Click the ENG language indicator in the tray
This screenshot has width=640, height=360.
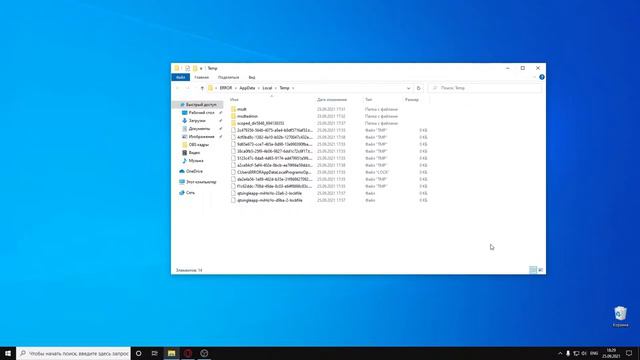(594, 353)
